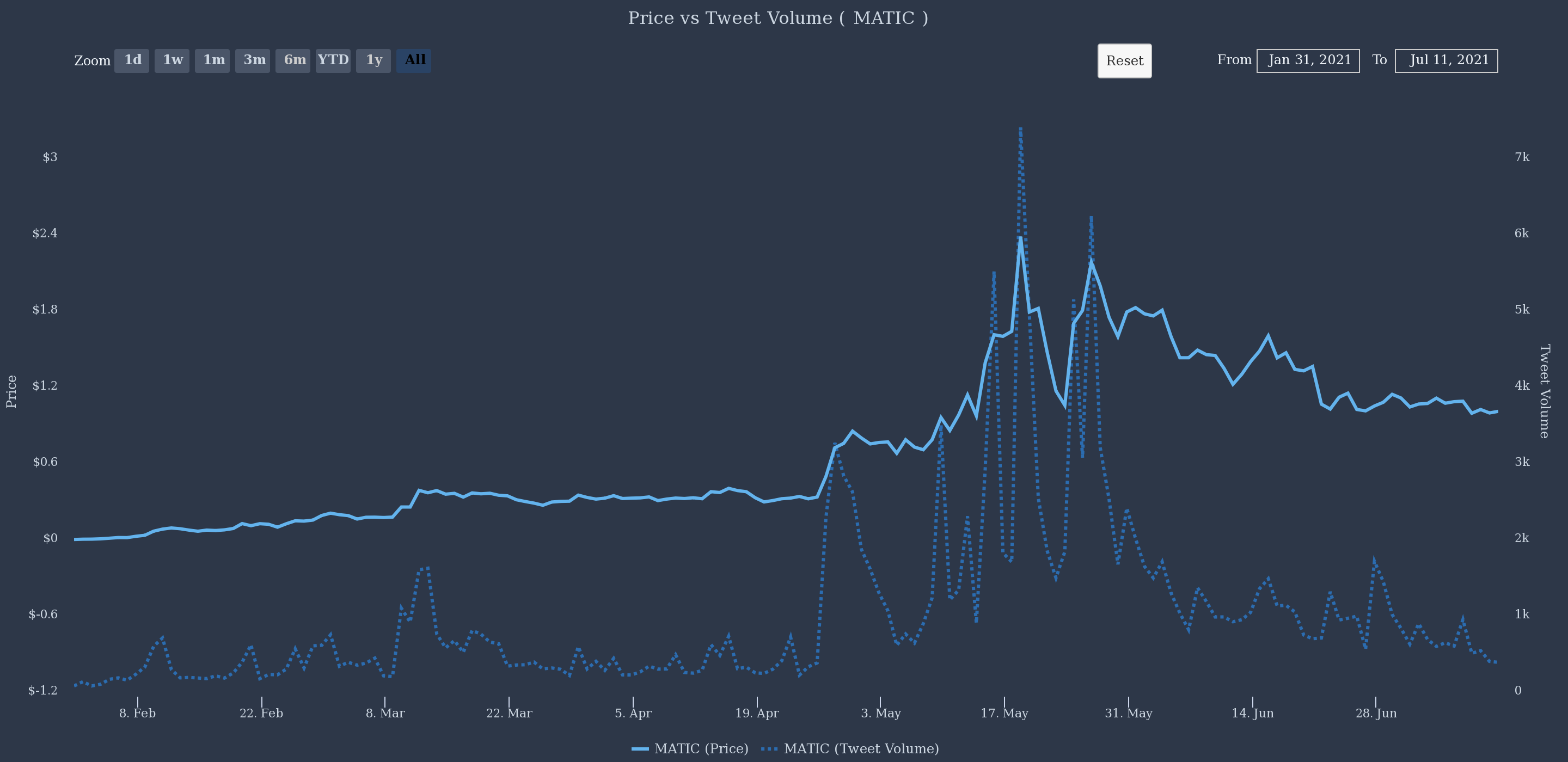Screen dimensions: 1568x762
Task: Click the dotted tweet volume legend marker
Action: [769, 749]
